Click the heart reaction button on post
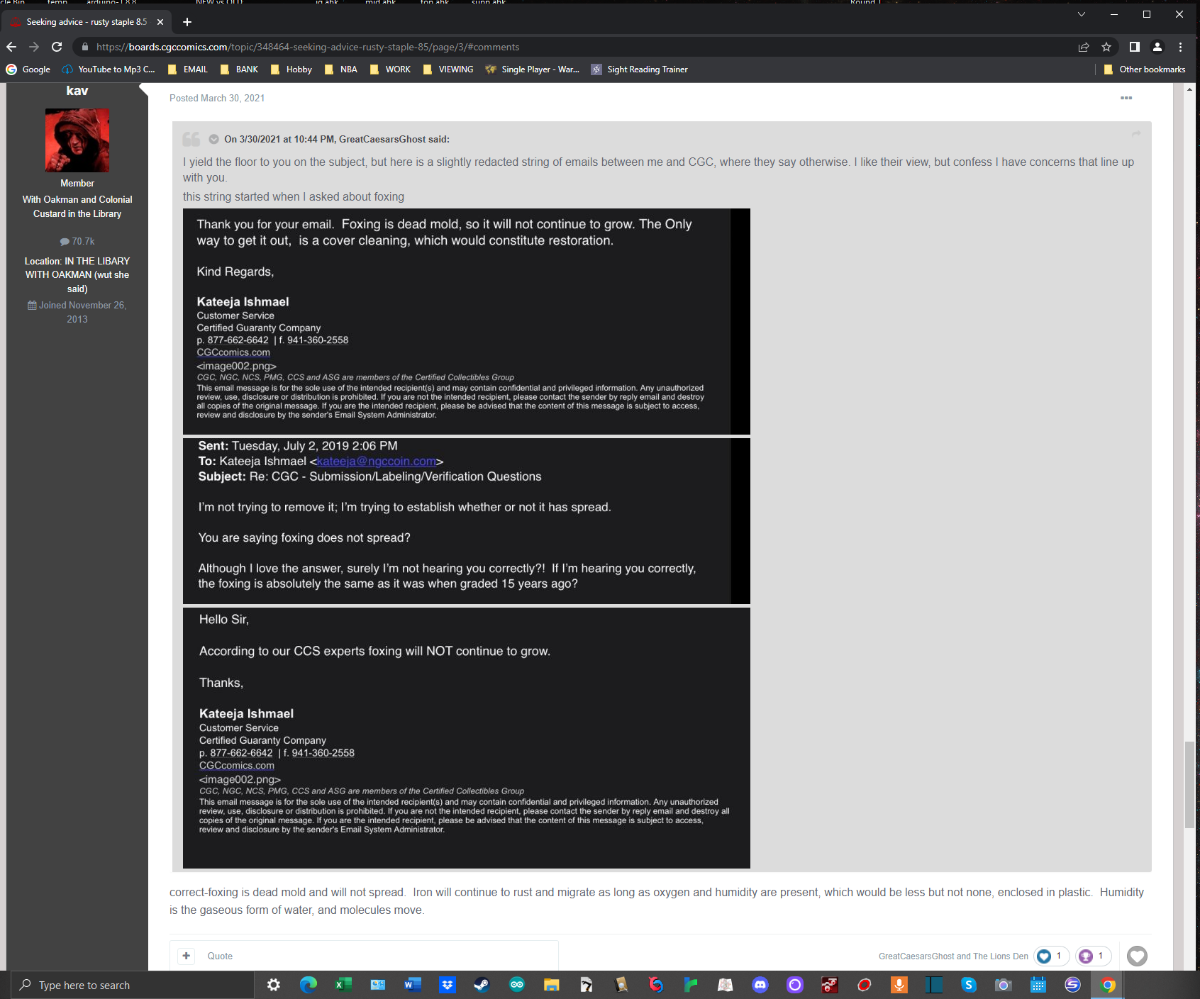Image resolution: width=1200 pixels, height=999 pixels. (x=1137, y=956)
